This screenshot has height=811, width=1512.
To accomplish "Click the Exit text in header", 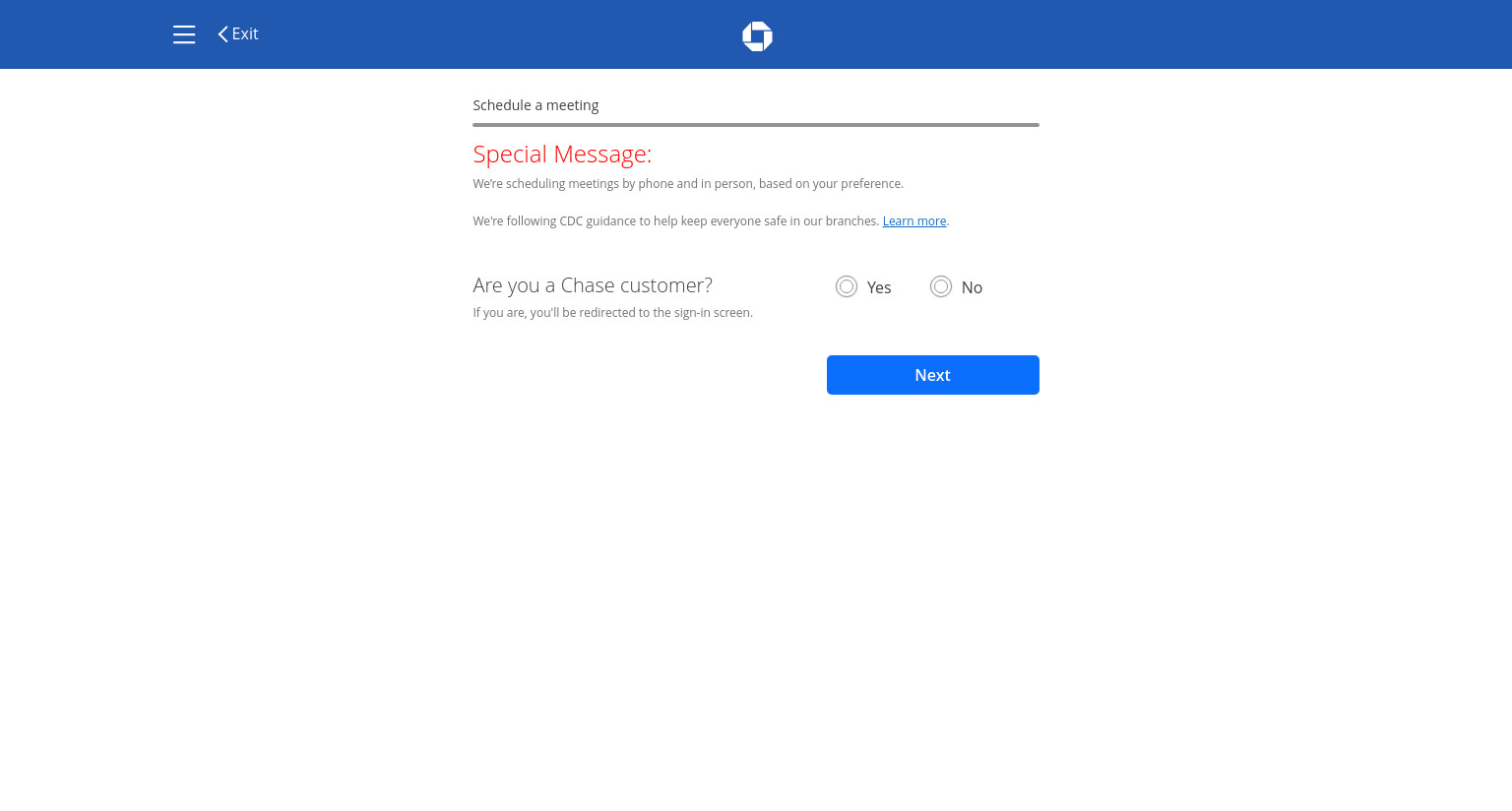I will click(x=245, y=33).
